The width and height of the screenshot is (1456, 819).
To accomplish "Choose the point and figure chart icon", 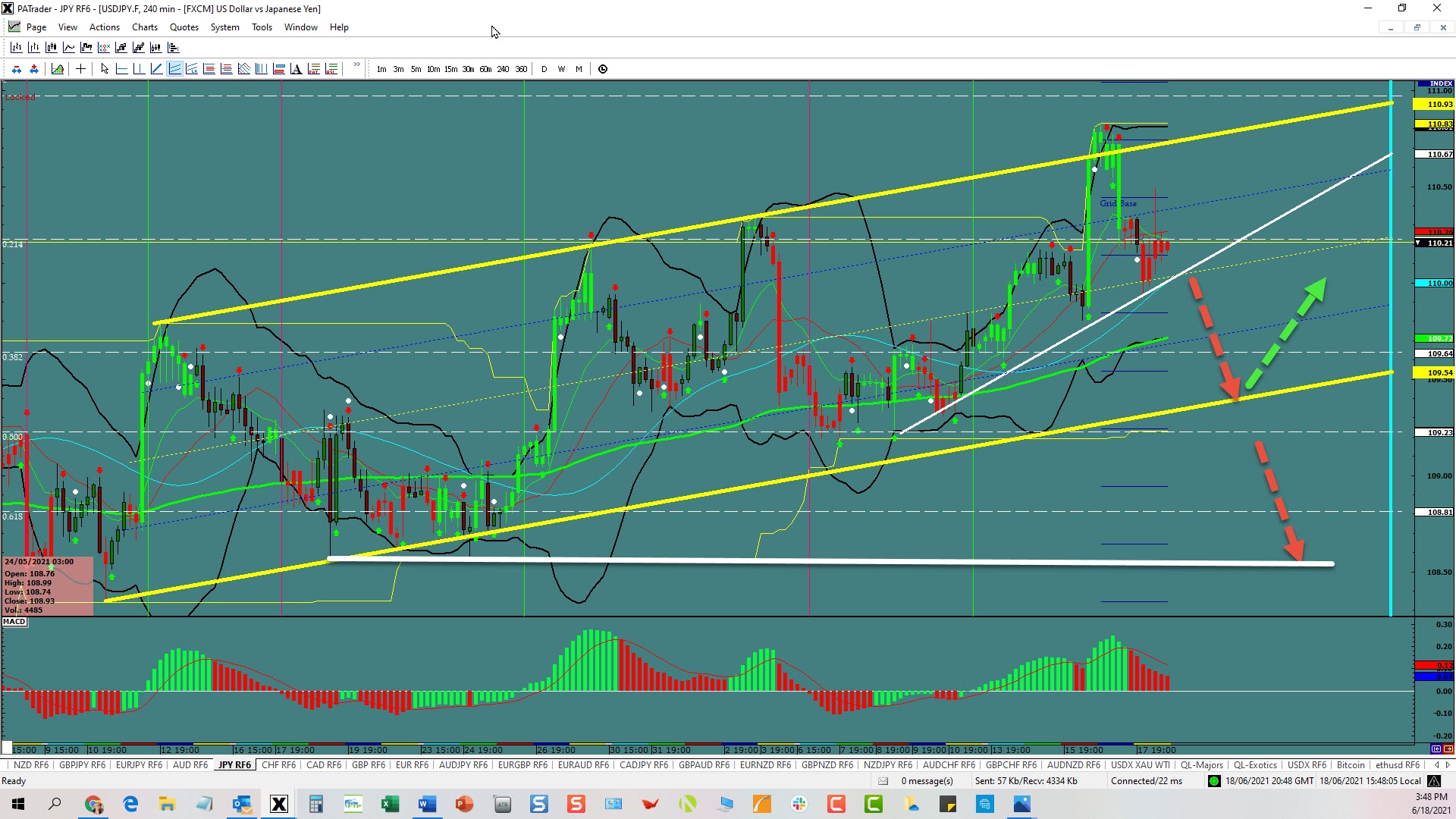I will click(104, 47).
